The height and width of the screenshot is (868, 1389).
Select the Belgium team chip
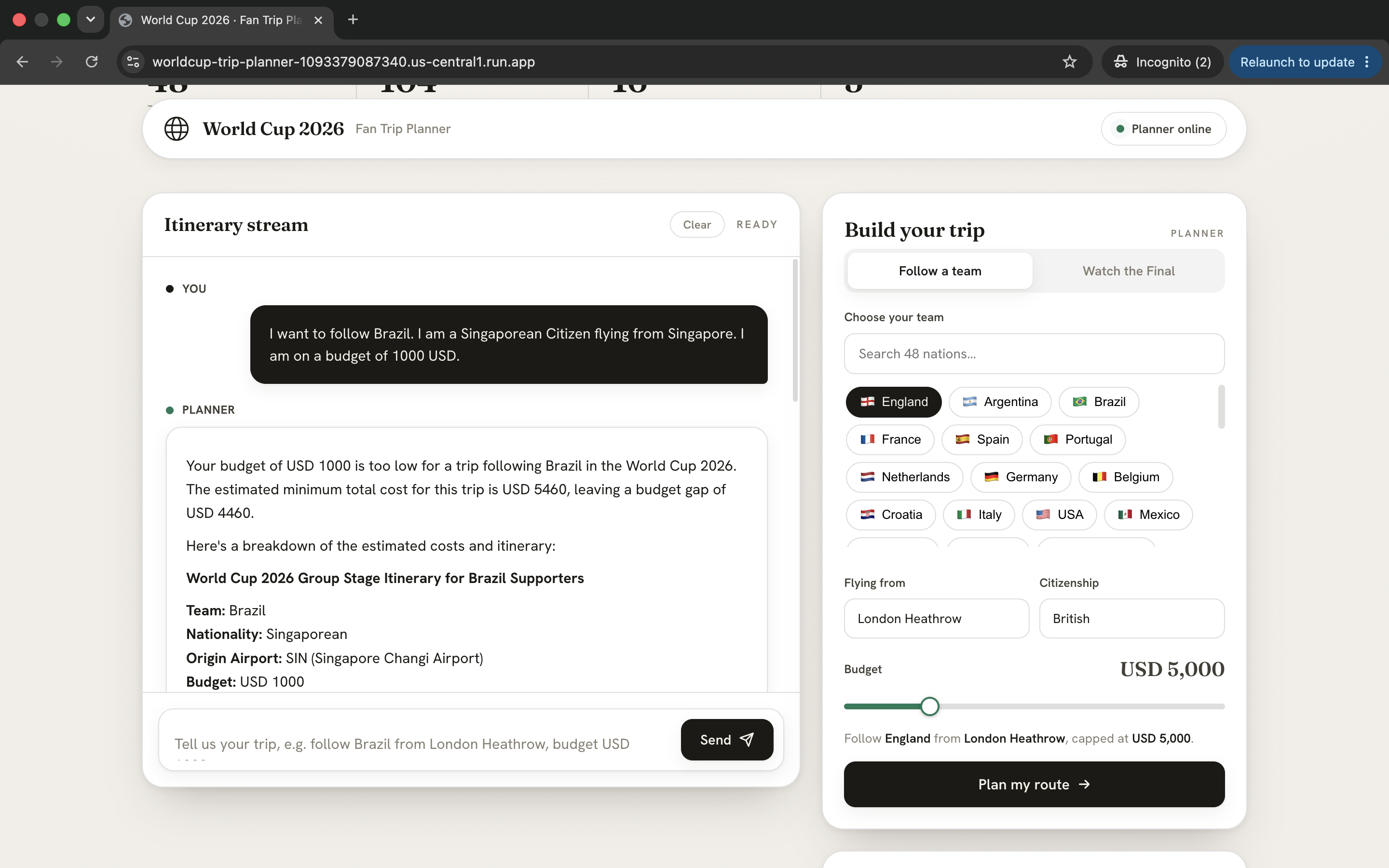(x=1126, y=477)
